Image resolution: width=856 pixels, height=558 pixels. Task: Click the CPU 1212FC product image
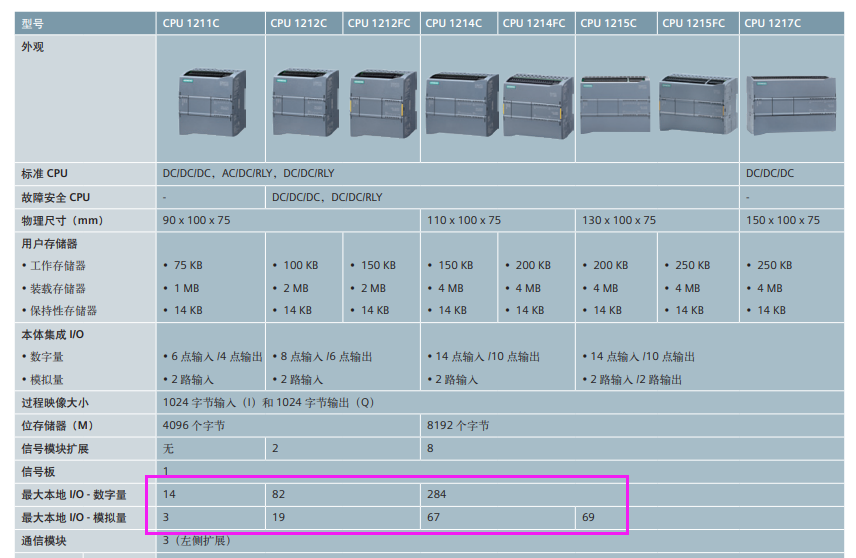tap(384, 103)
